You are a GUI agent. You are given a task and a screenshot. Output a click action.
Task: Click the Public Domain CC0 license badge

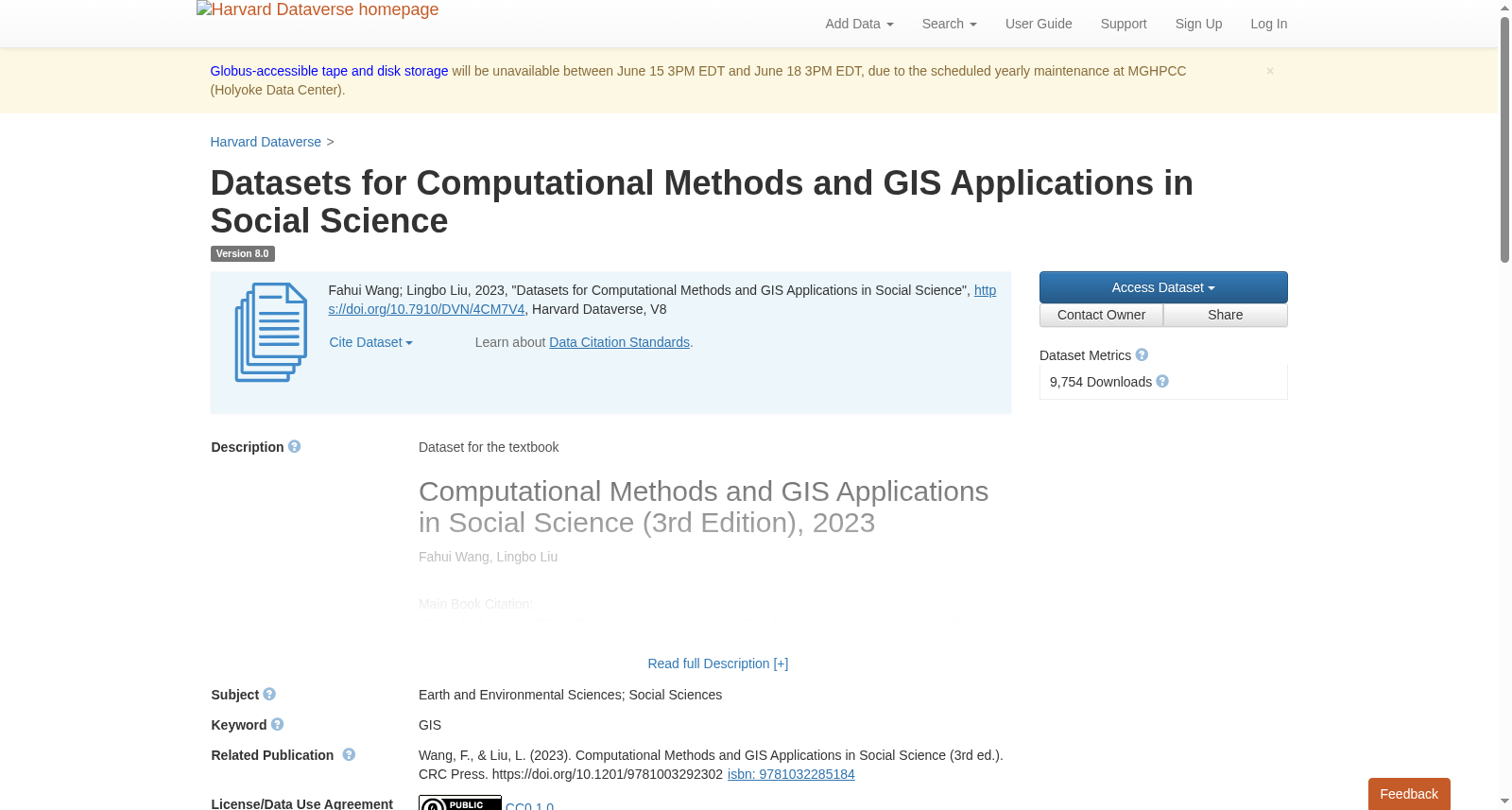point(460,803)
